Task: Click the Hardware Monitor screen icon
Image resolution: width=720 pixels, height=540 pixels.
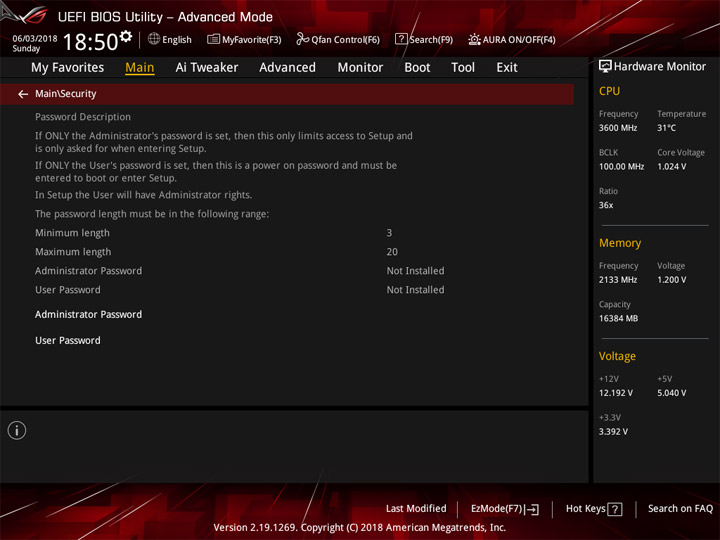Action: [x=605, y=67]
